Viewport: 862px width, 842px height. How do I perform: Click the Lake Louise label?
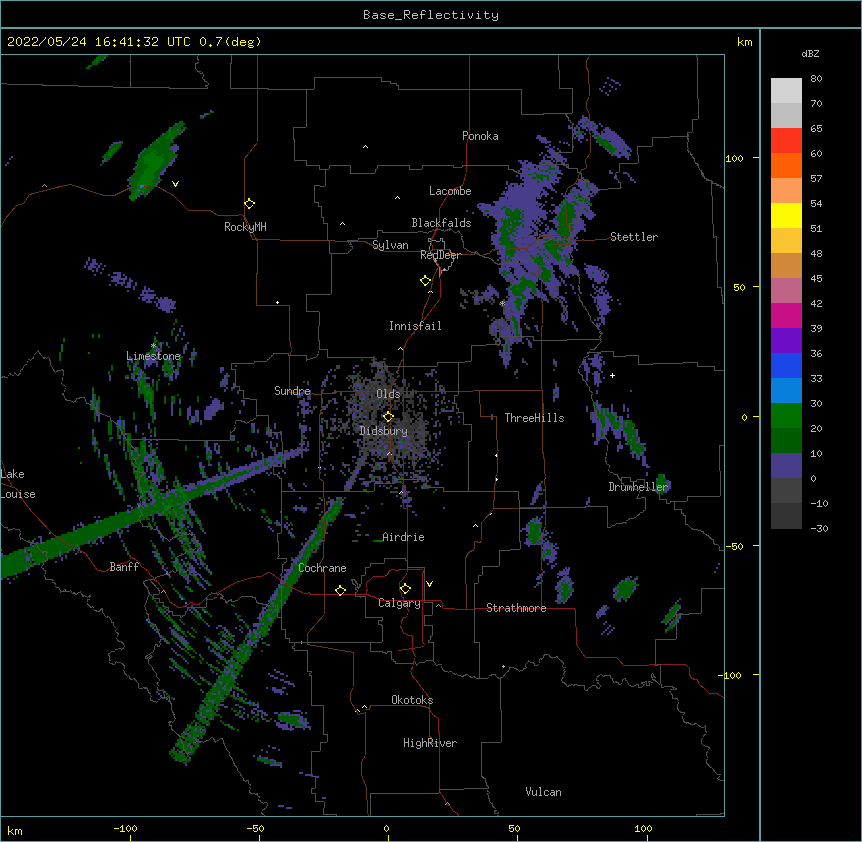pyautogui.click(x=18, y=484)
